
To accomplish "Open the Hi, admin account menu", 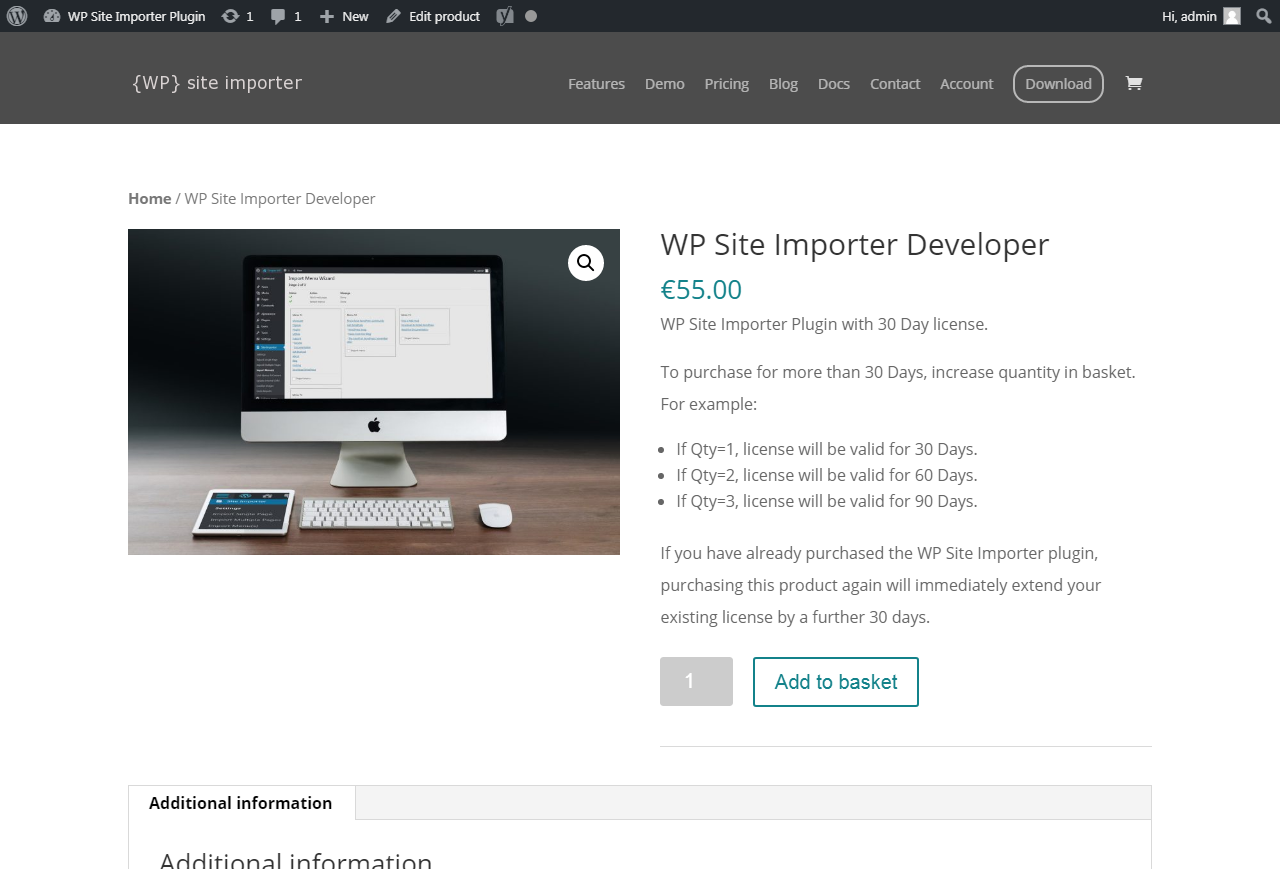I will (1201, 16).
